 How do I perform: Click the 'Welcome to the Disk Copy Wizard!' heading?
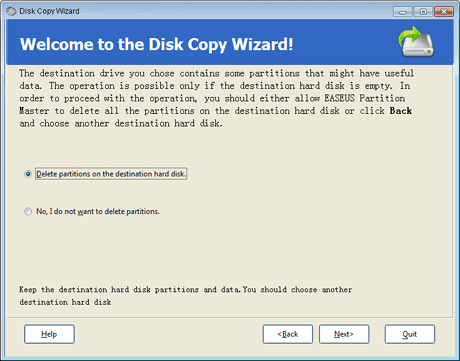tap(156, 44)
